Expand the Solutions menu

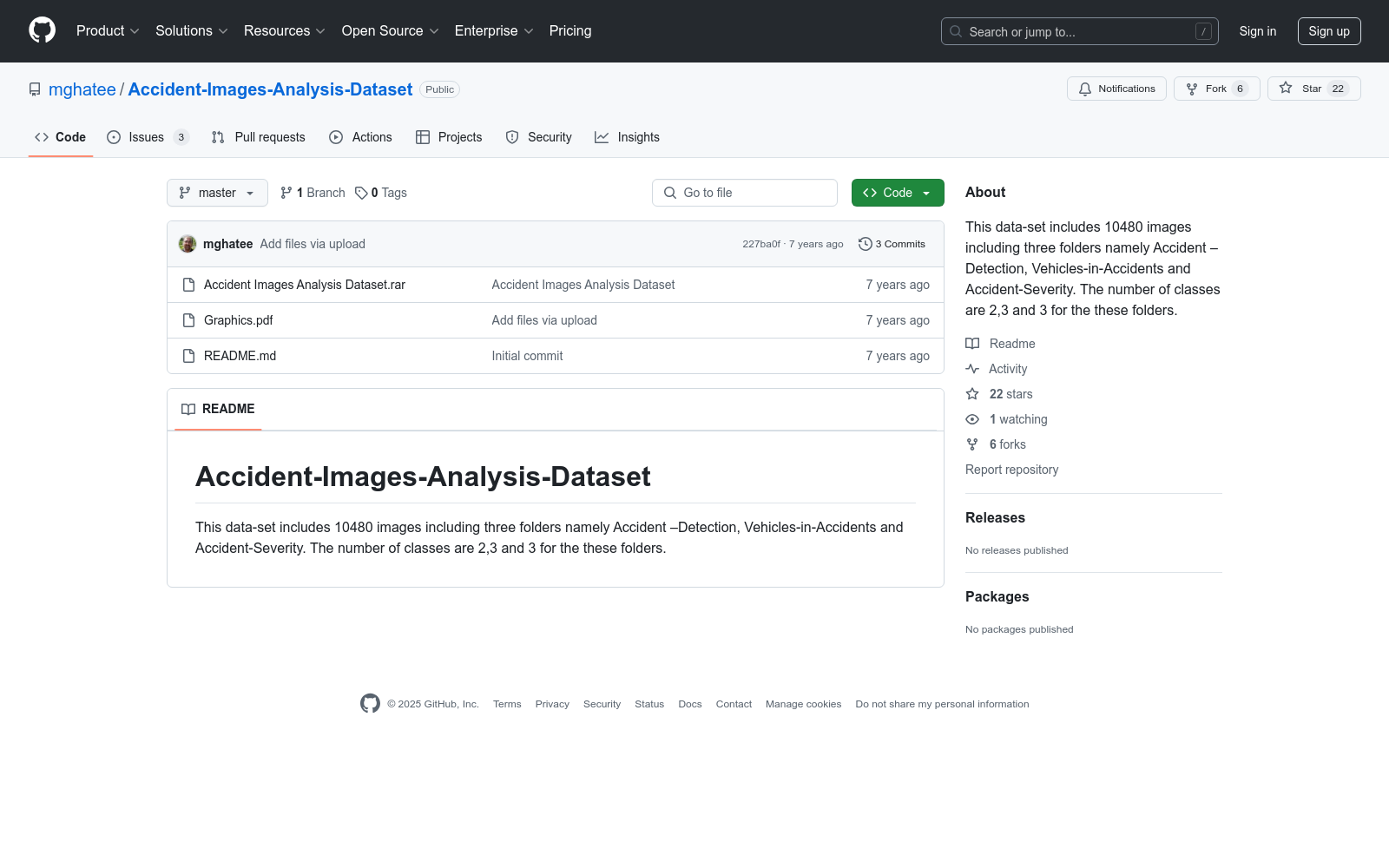click(192, 31)
